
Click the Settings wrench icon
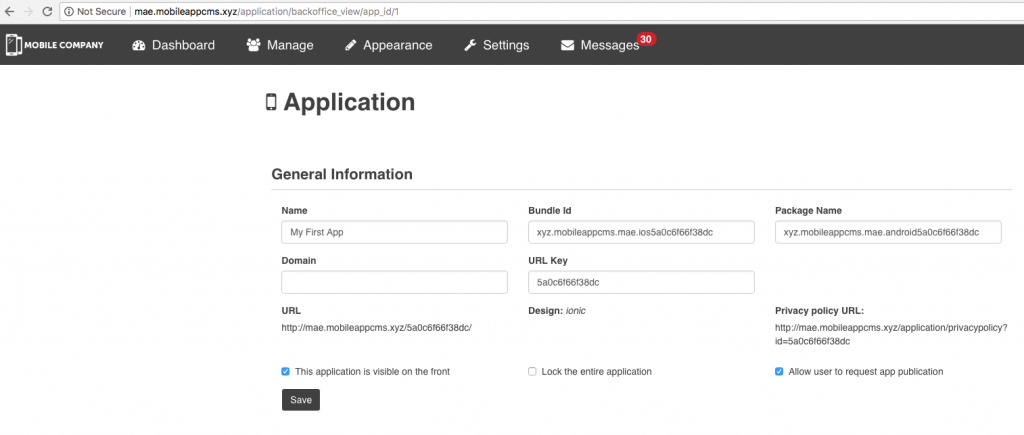pos(470,45)
